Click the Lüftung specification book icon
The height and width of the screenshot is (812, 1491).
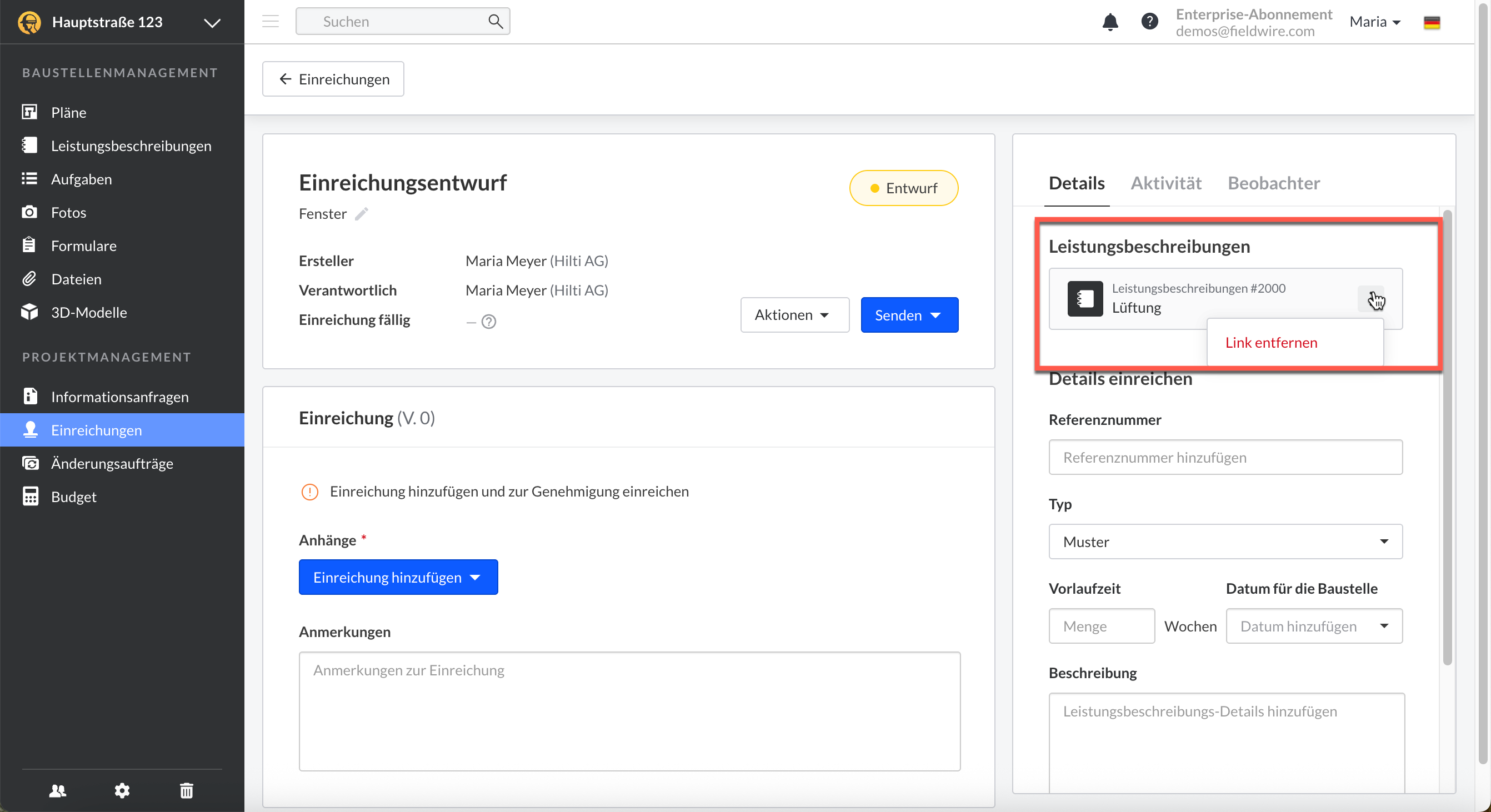pyautogui.click(x=1085, y=299)
